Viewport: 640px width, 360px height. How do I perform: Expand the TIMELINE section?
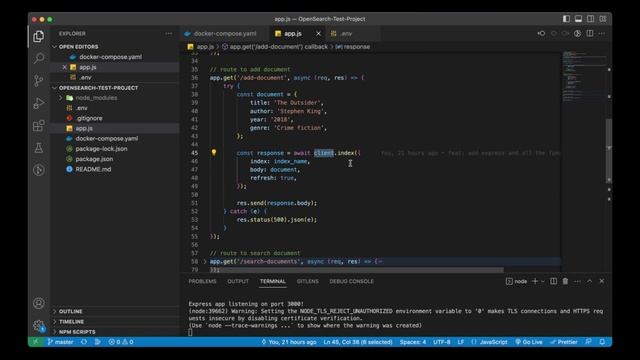(71, 322)
